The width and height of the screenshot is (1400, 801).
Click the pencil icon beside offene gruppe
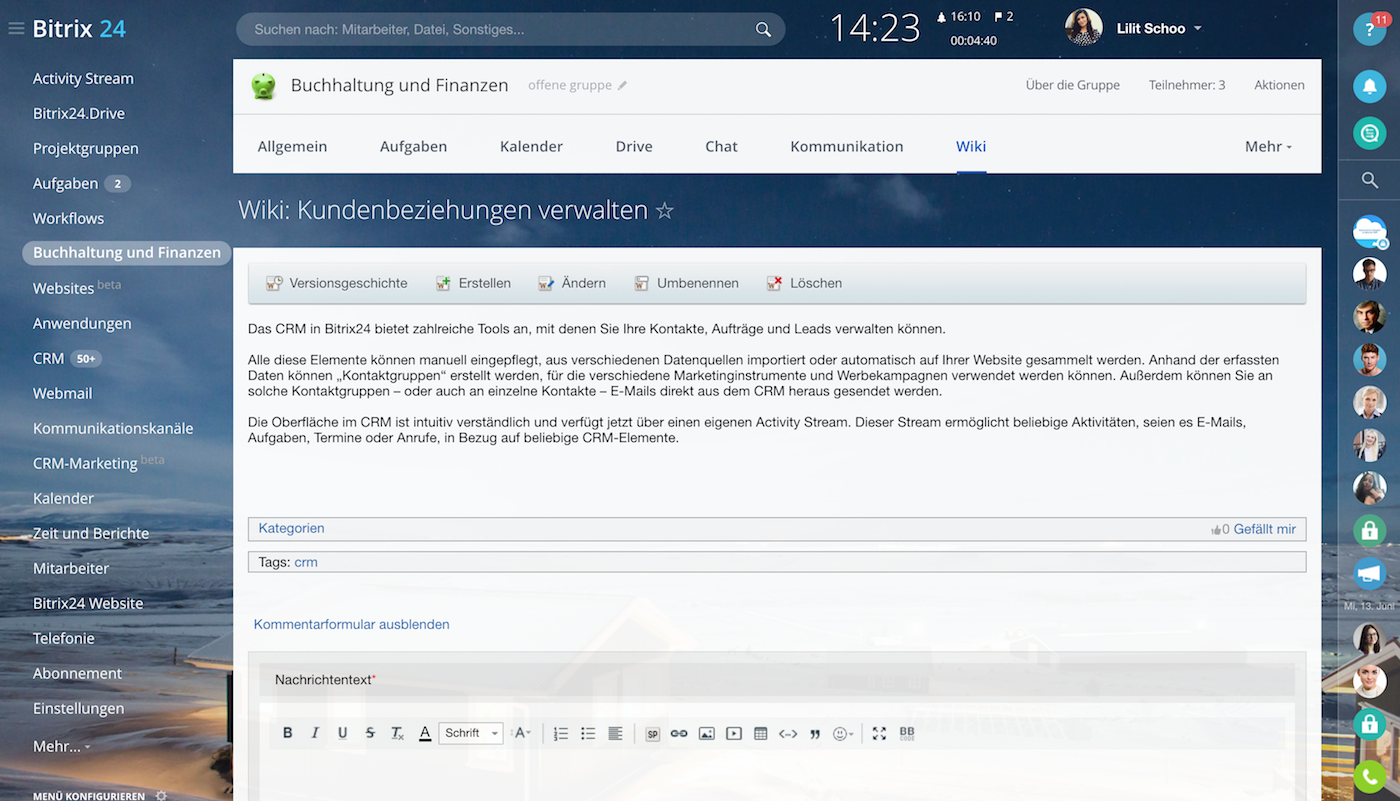click(x=622, y=86)
